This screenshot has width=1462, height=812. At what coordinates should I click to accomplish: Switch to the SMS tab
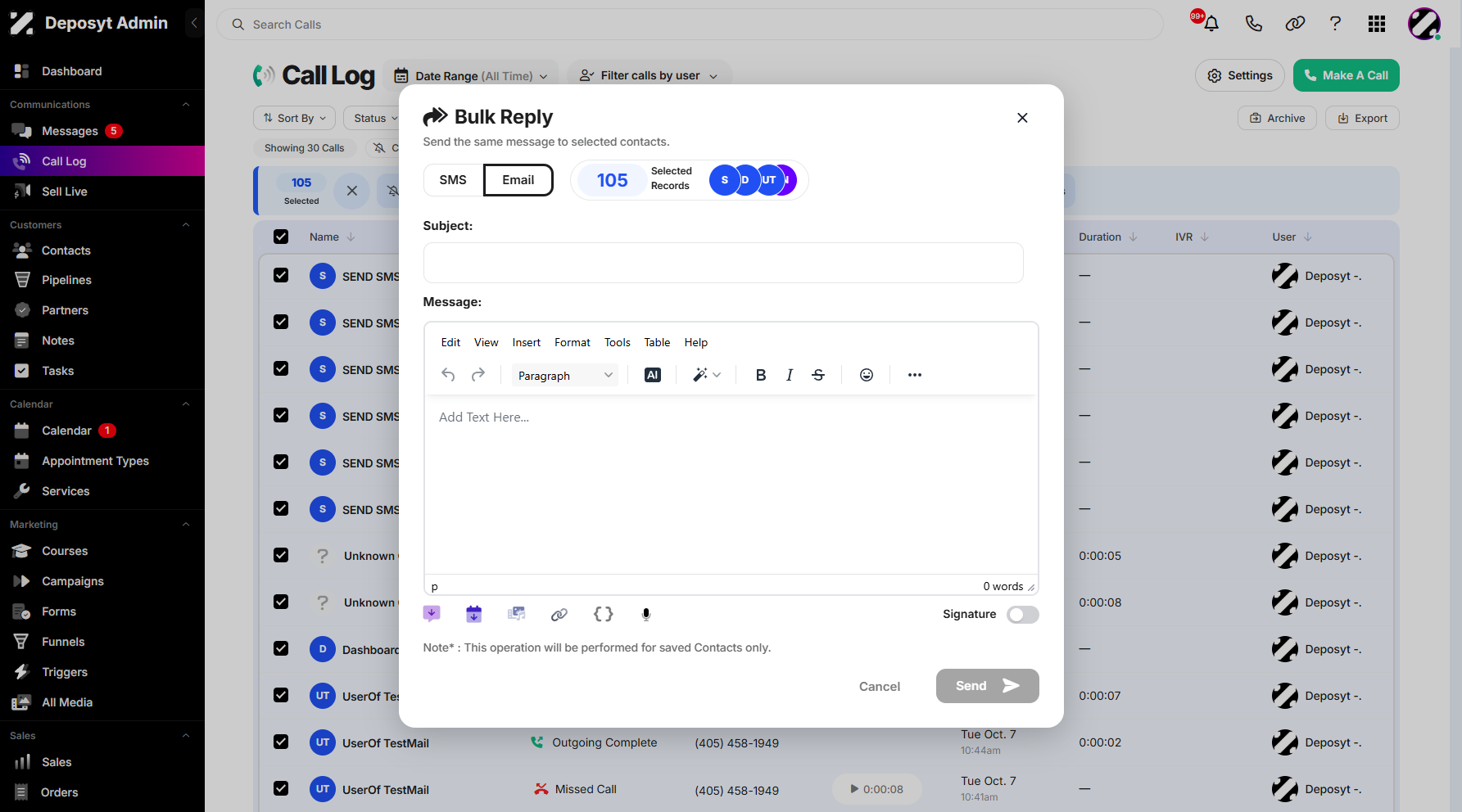(453, 180)
